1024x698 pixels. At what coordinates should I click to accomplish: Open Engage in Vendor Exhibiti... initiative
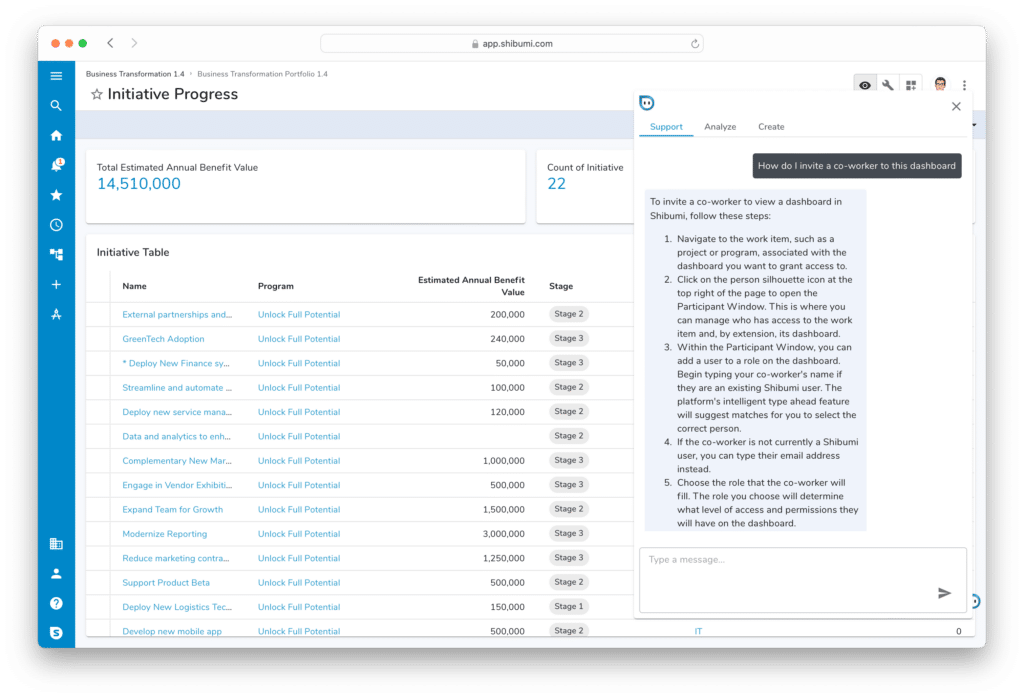tap(177, 484)
